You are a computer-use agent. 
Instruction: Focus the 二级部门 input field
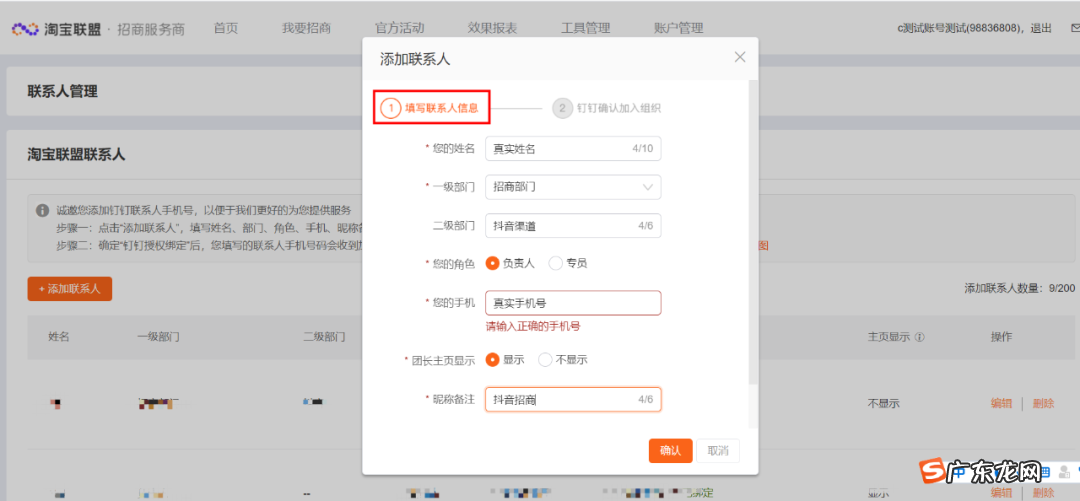(573, 225)
